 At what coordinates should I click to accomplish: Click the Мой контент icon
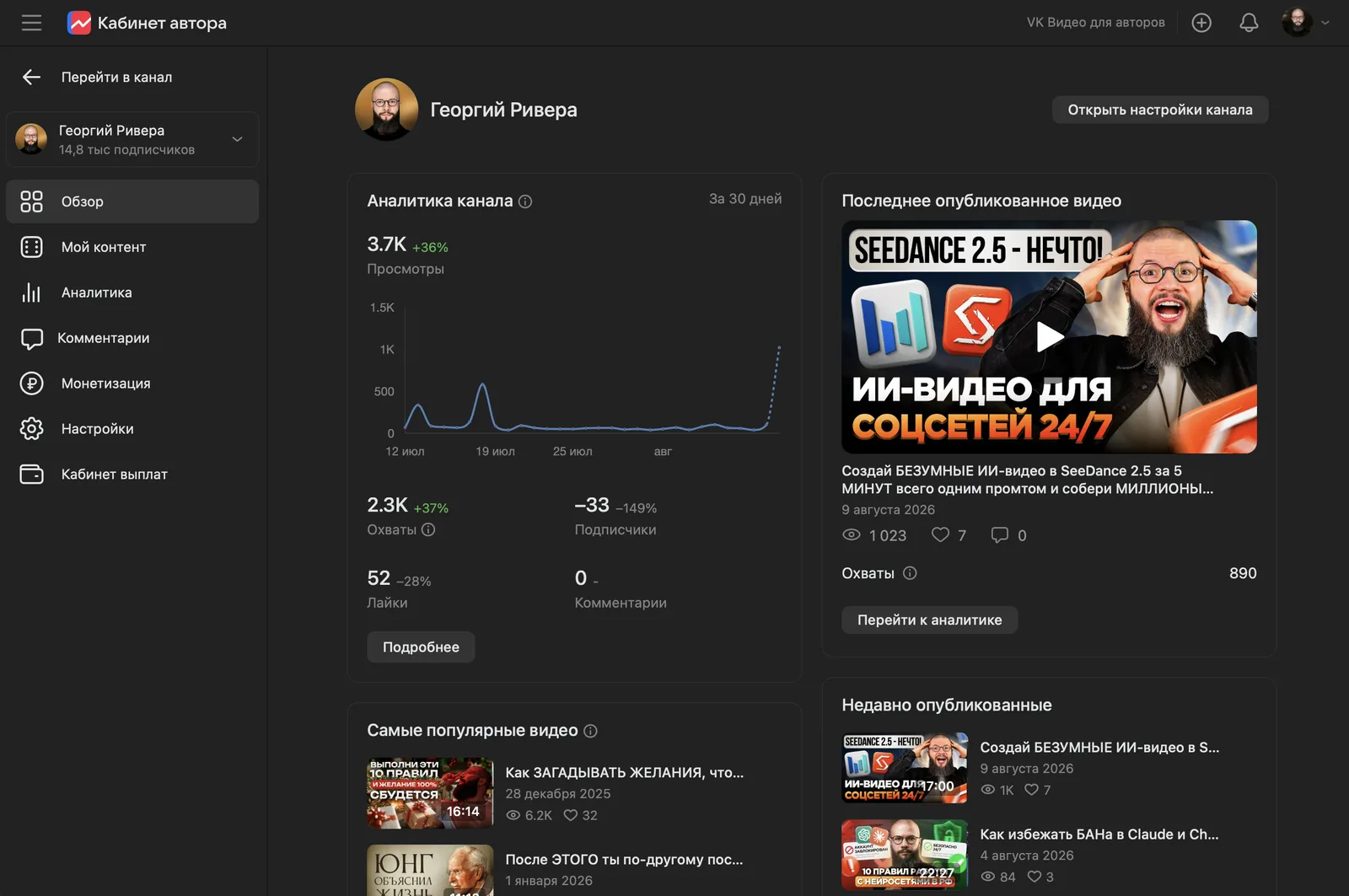pyautogui.click(x=31, y=247)
